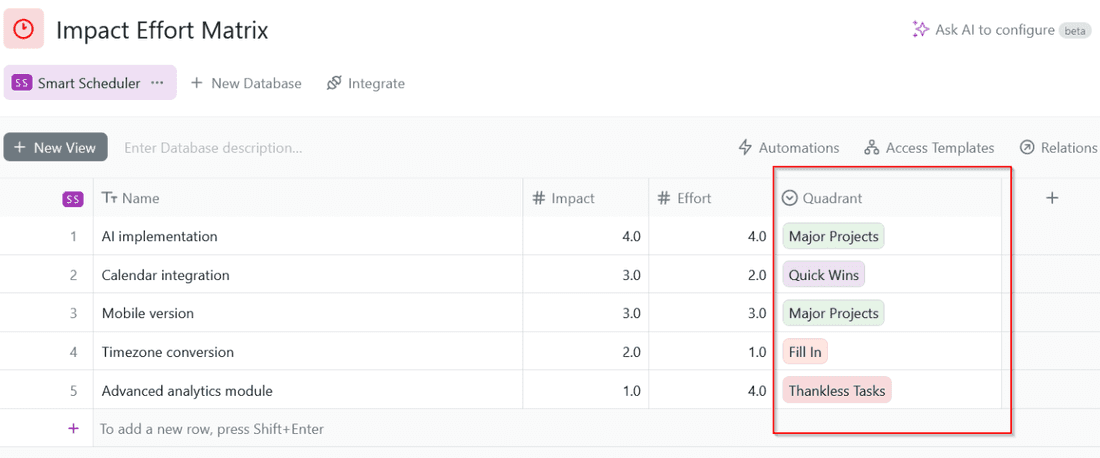The height and width of the screenshot is (458, 1100).
Task: Open Fill In dropdown for Timezone conversion
Action: 806,352
